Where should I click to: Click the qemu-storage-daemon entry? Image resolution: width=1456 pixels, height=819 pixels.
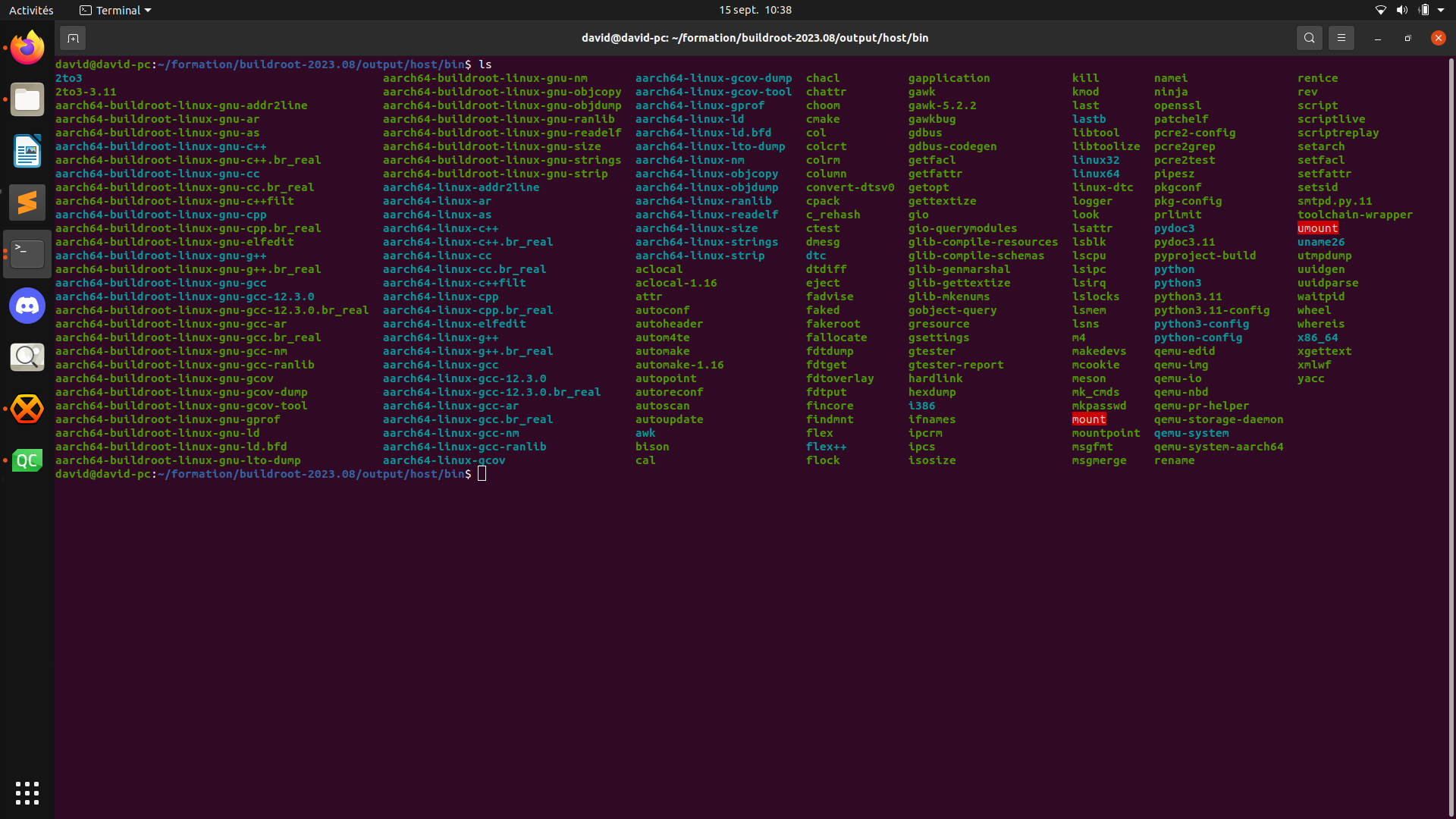[1219, 419]
